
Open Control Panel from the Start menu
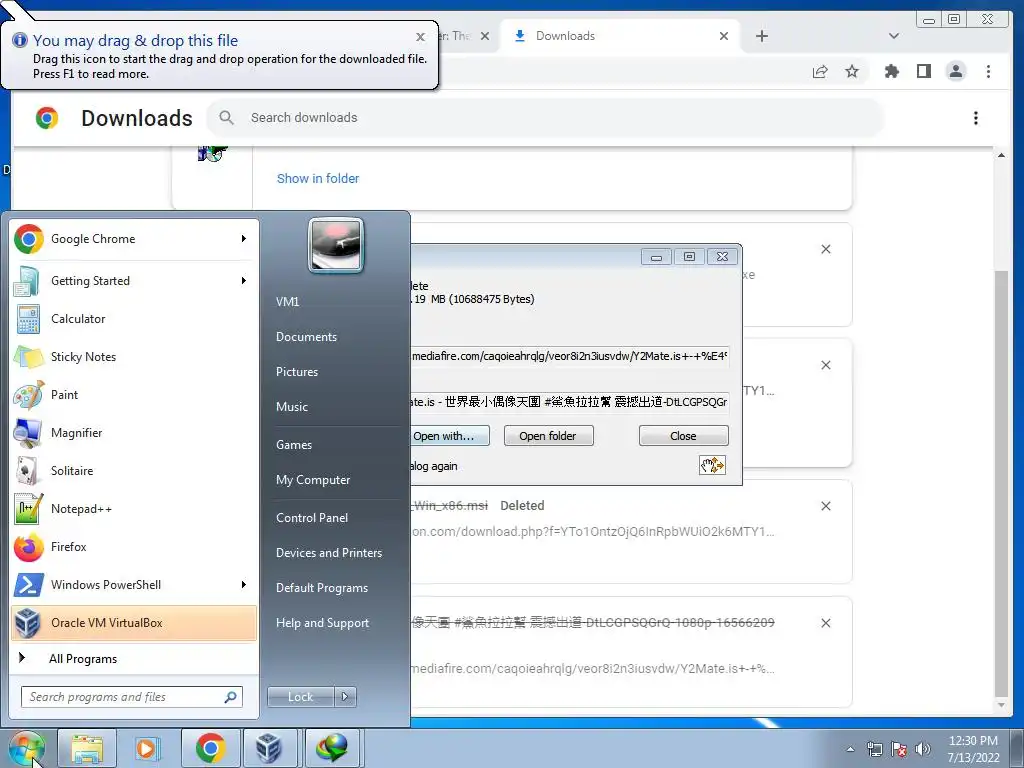312,518
